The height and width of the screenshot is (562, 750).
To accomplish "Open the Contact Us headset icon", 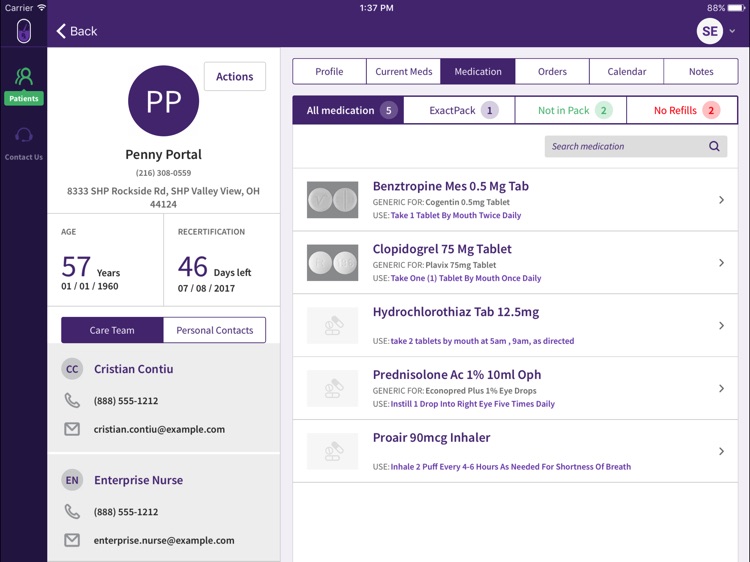I will [23, 135].
